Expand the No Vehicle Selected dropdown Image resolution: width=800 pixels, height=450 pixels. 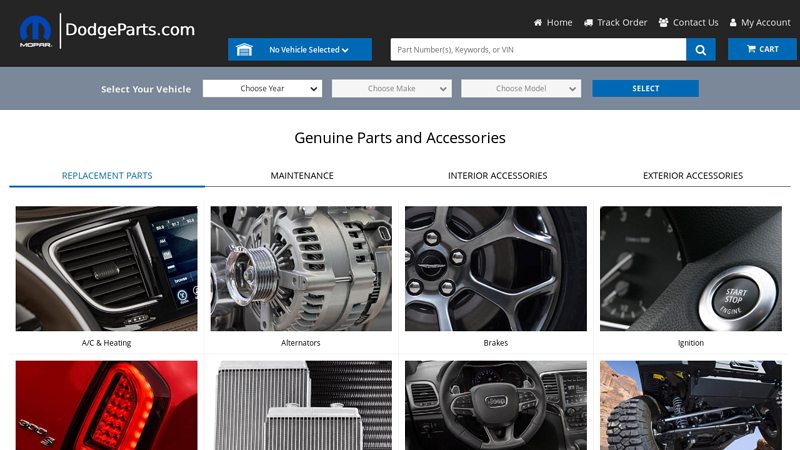click(300, 49)
